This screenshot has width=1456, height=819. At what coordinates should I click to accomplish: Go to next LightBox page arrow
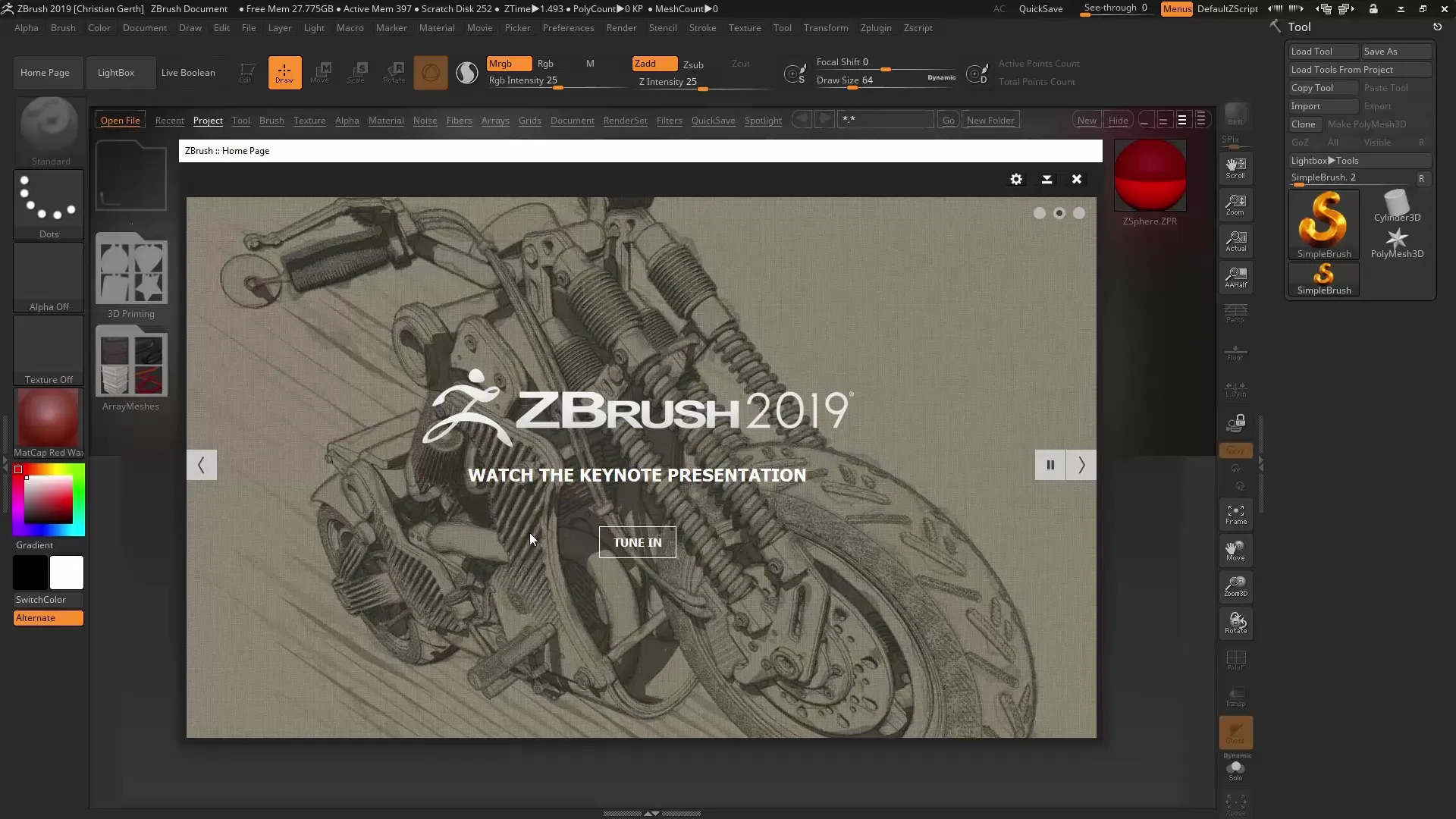(826, 120)
